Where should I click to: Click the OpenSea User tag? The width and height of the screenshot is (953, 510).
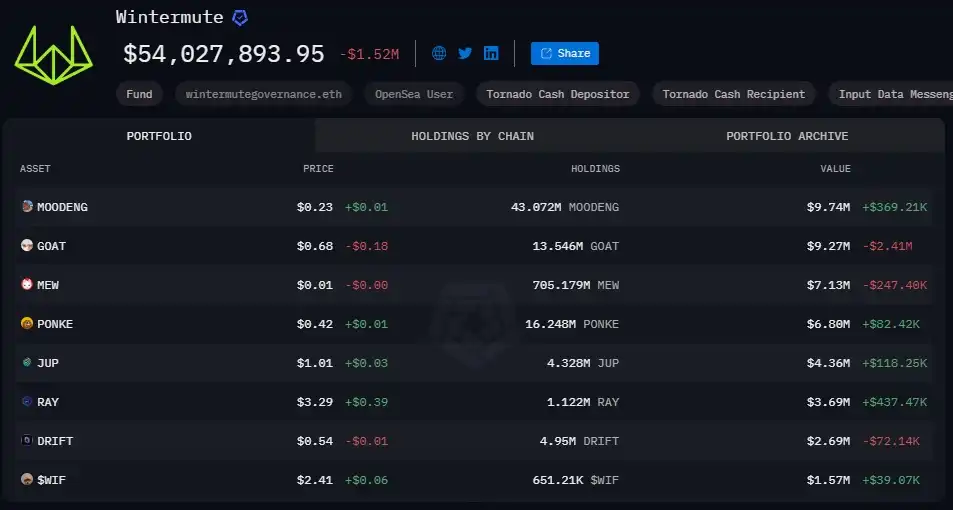413,94
